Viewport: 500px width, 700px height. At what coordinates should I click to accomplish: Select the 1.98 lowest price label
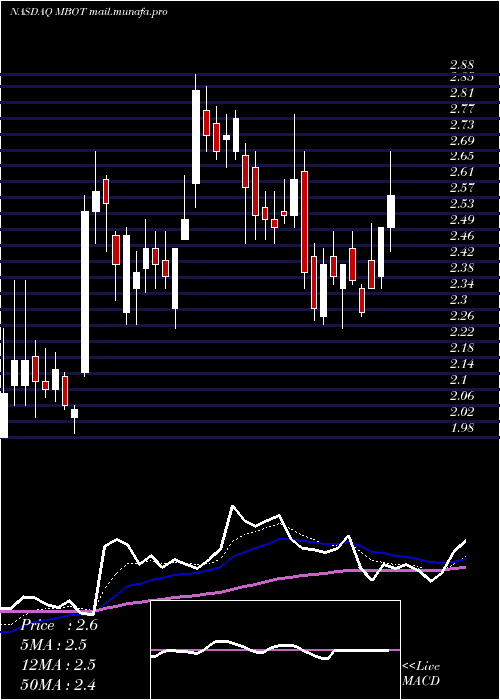[x=462, y=427]
